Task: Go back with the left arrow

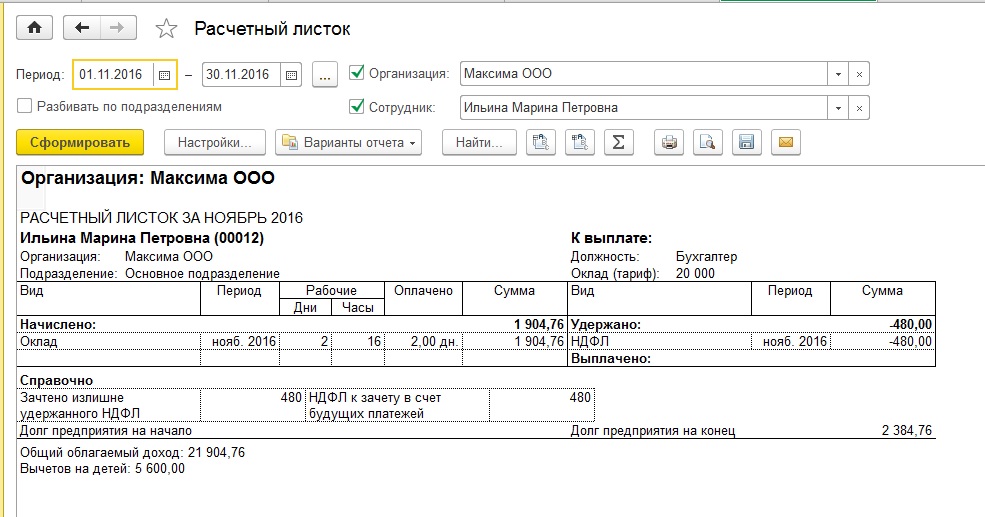Action: (x=84, y=28)
